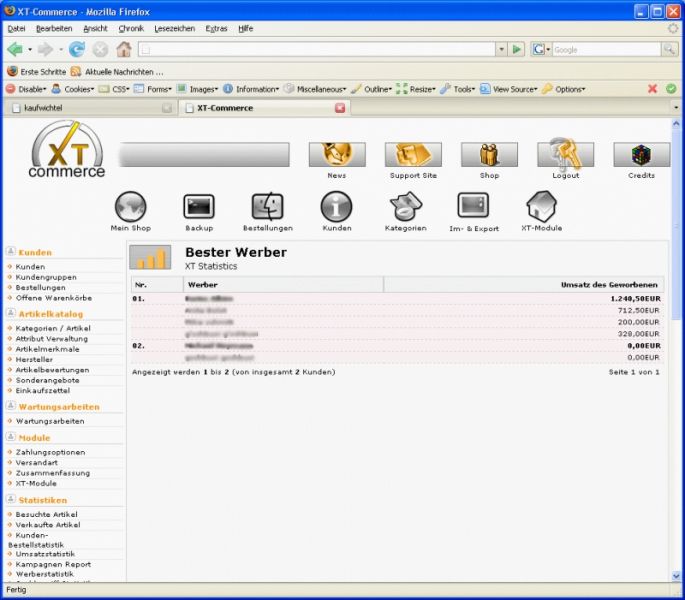
Task: Open the Kunden info icon
Action: point(336,207)
